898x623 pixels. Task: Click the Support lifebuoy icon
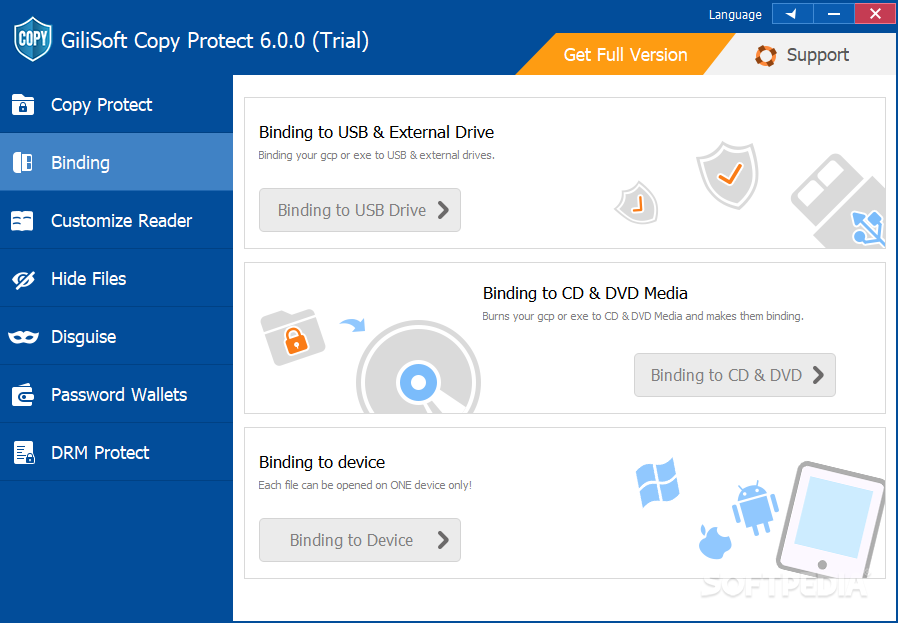[x=766, y=56]
